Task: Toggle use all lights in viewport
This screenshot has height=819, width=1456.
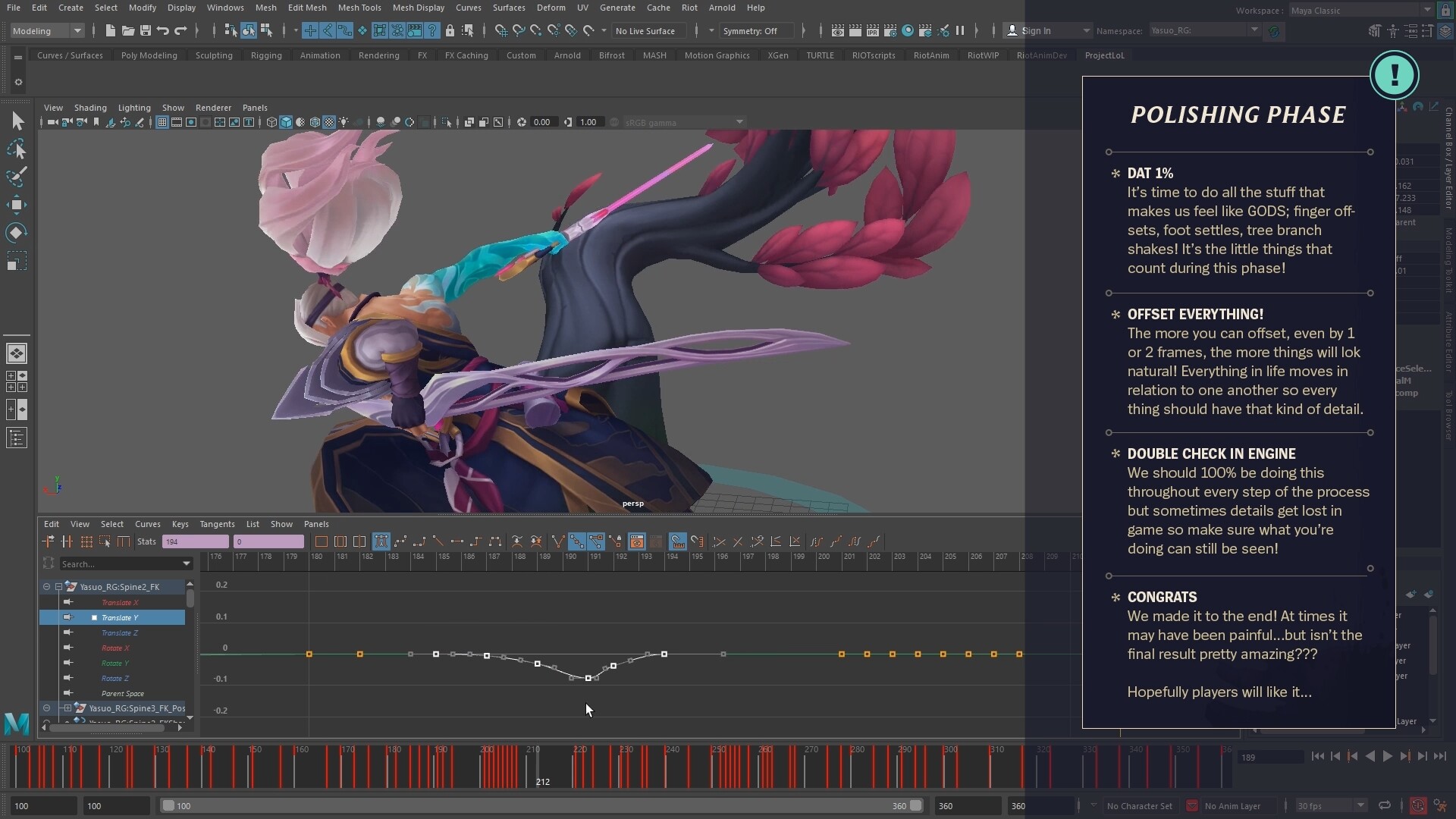Action: (344, 122)
